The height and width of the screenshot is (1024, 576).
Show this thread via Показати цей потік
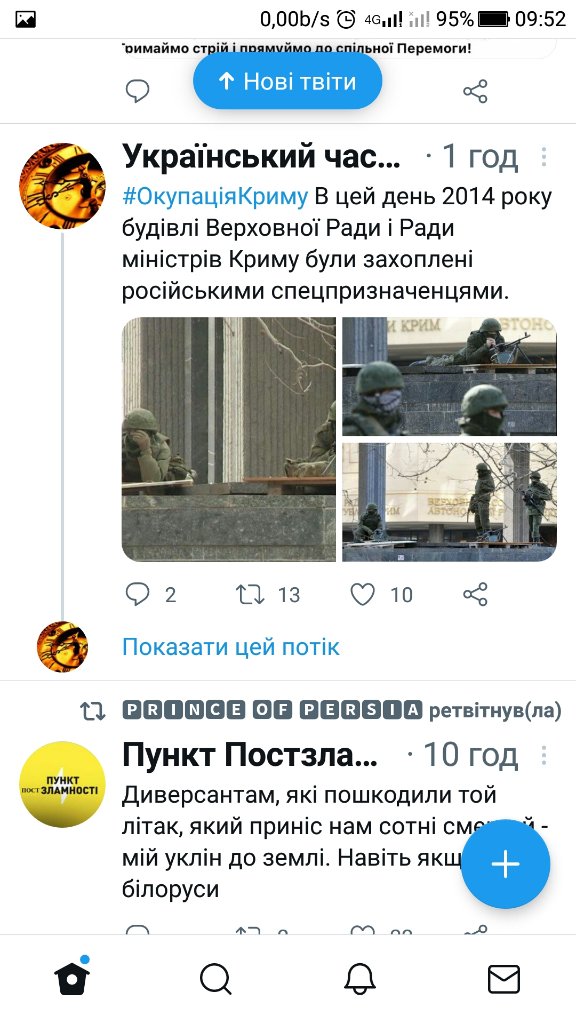pos(231,647)
